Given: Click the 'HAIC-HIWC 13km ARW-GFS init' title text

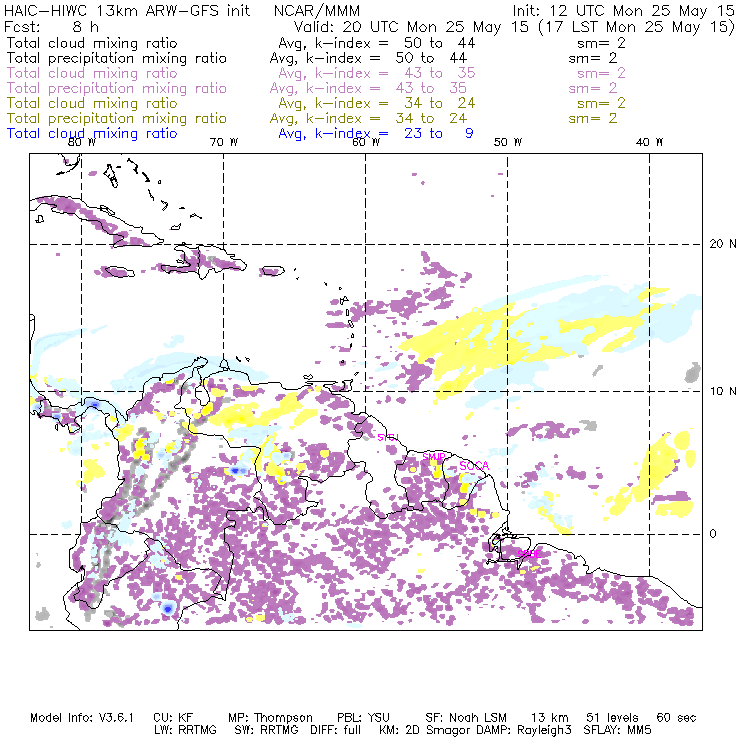Looking at the screenshot, I should (127, 11).
